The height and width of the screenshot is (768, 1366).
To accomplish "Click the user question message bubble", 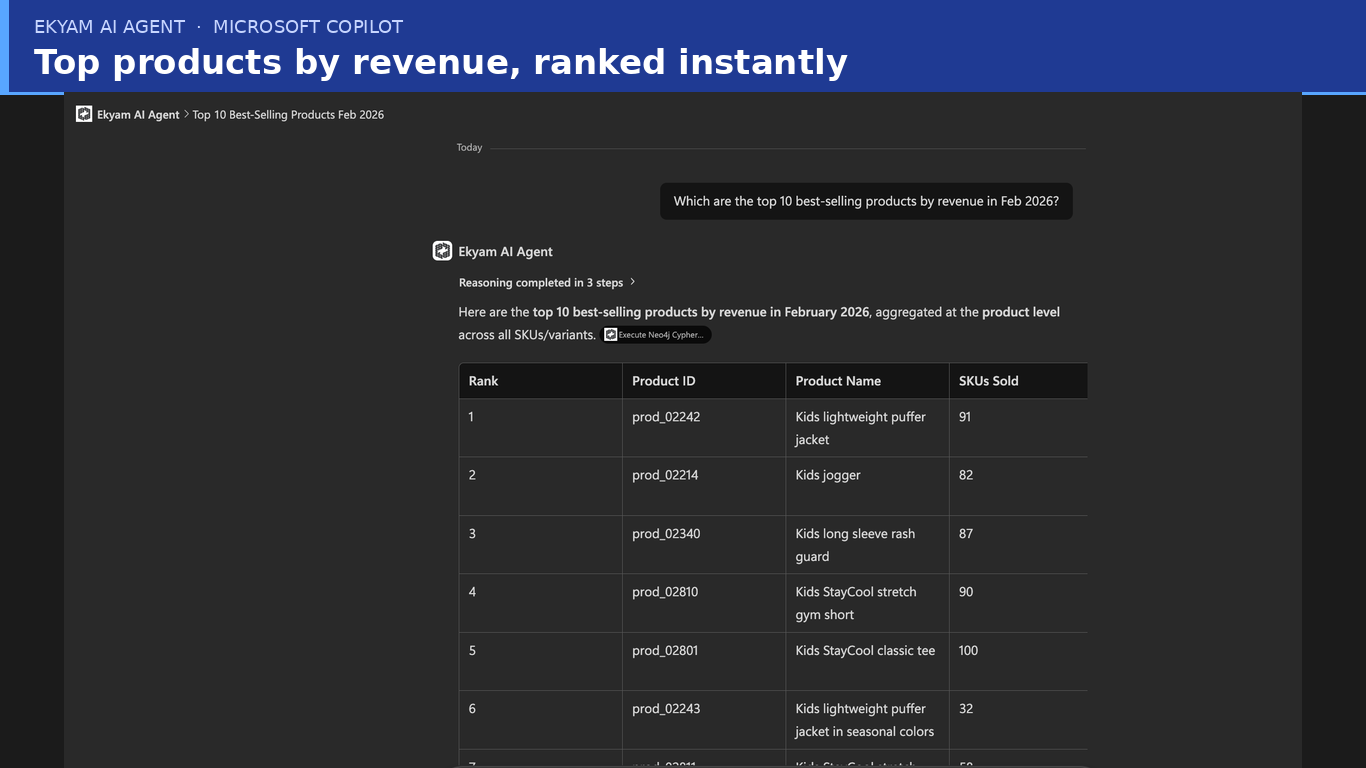I will pos(866,201).
